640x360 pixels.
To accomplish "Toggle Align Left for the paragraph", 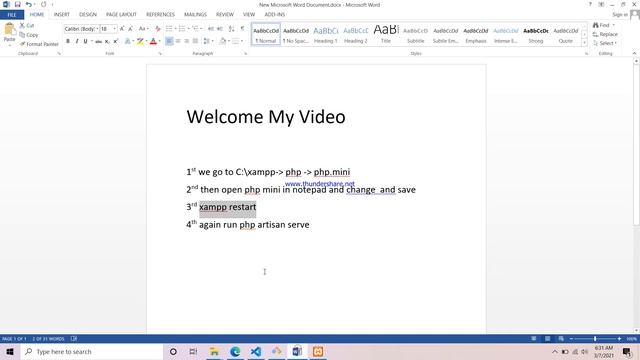I will click(169, 41).
